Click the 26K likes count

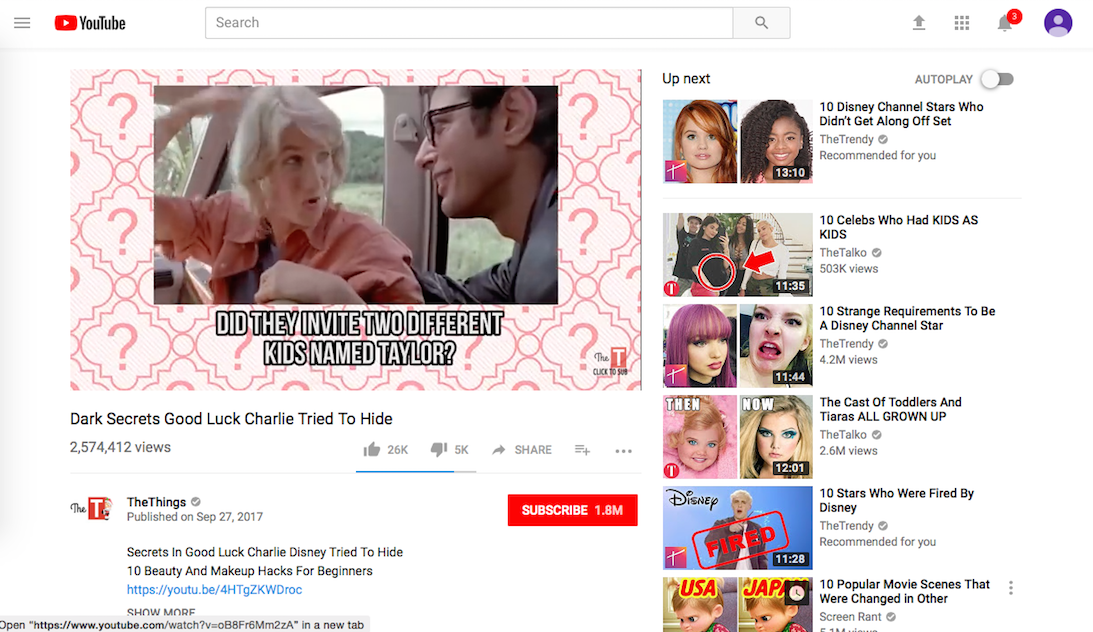397,450
